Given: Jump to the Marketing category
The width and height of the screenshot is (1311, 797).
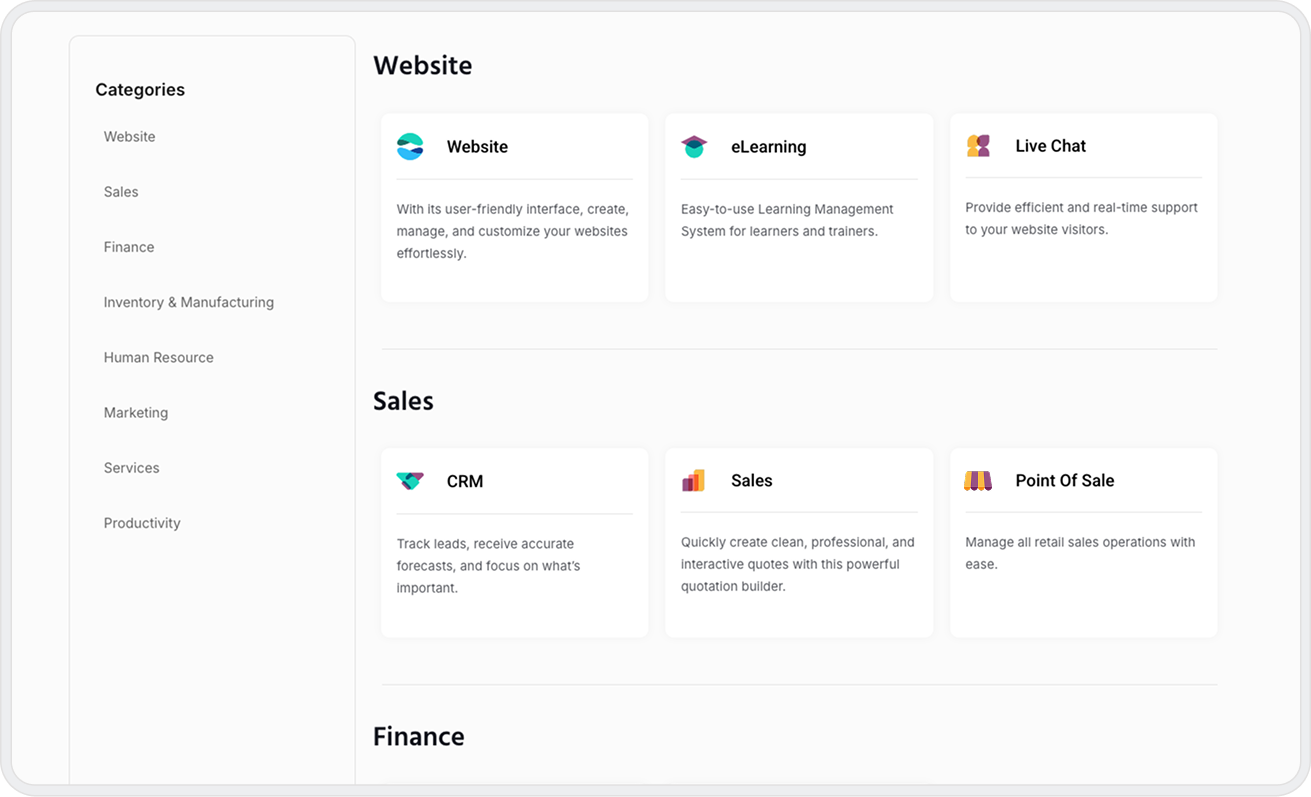Looking at the screenshot, I should (x=136, y=412).
